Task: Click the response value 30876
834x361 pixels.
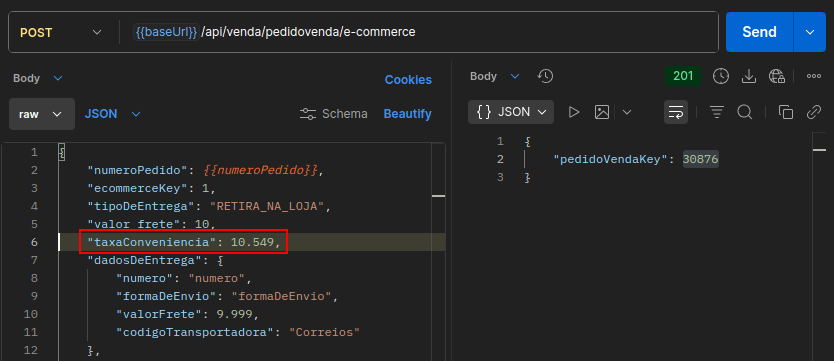Action: (x=700, y=159)
